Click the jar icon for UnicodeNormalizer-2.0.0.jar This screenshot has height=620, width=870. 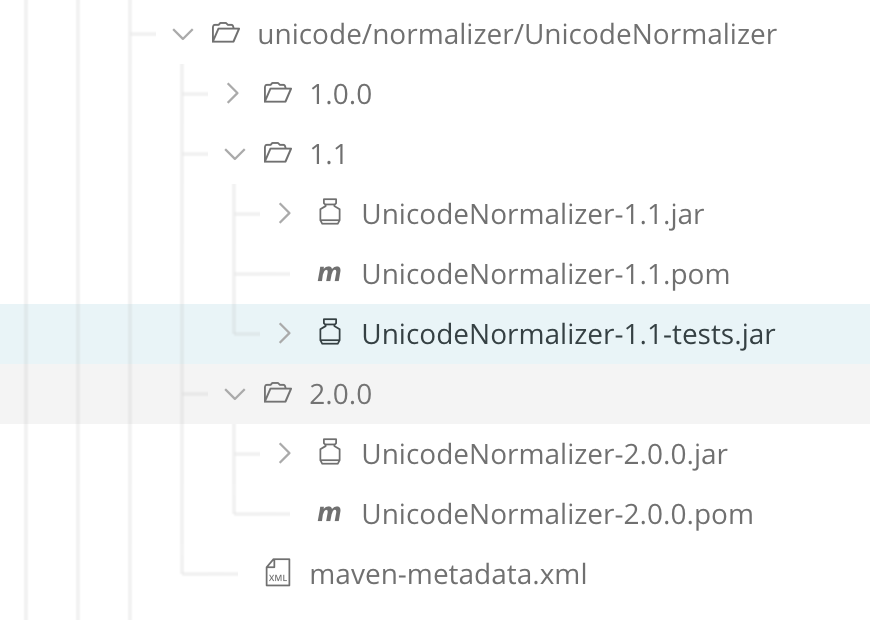pos(330,453)
